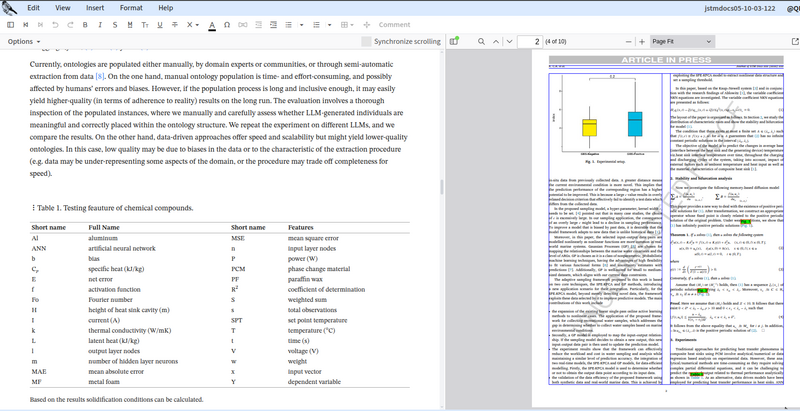Viewport: 800px width, 411px height.
Task: Zoom out the PDF view
Action: [629, 41]
